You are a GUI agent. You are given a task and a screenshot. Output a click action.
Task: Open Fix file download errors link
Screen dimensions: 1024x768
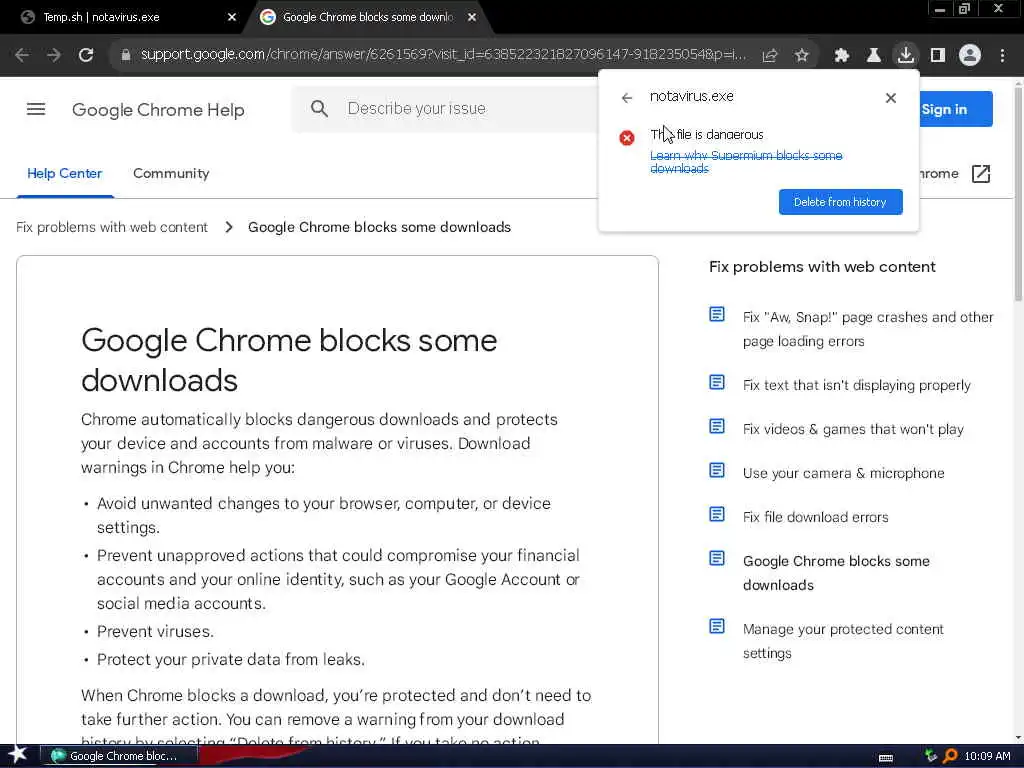click(x=815, y=517)
